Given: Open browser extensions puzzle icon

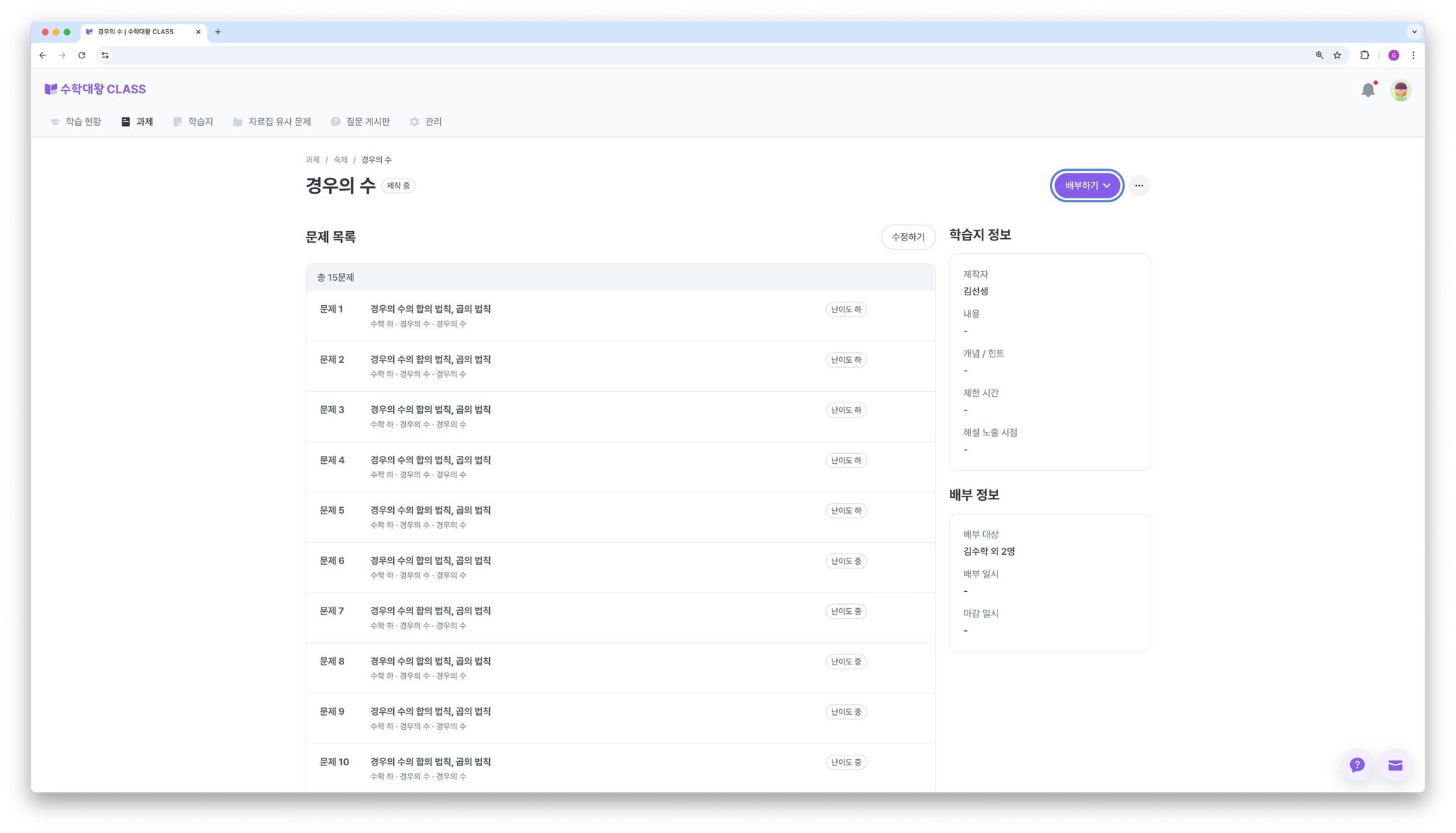Looking at the screenshot, I should [x=1364, y=55].
